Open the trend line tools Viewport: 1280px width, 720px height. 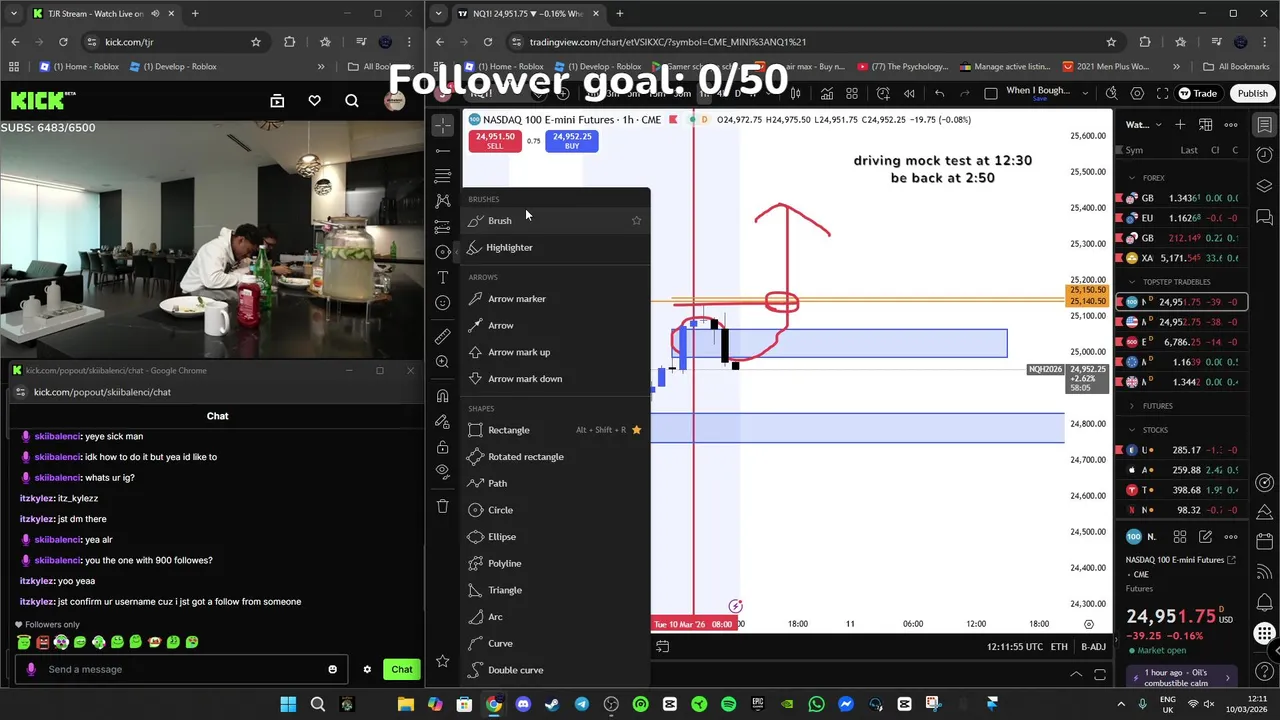(x=443, y=151)
